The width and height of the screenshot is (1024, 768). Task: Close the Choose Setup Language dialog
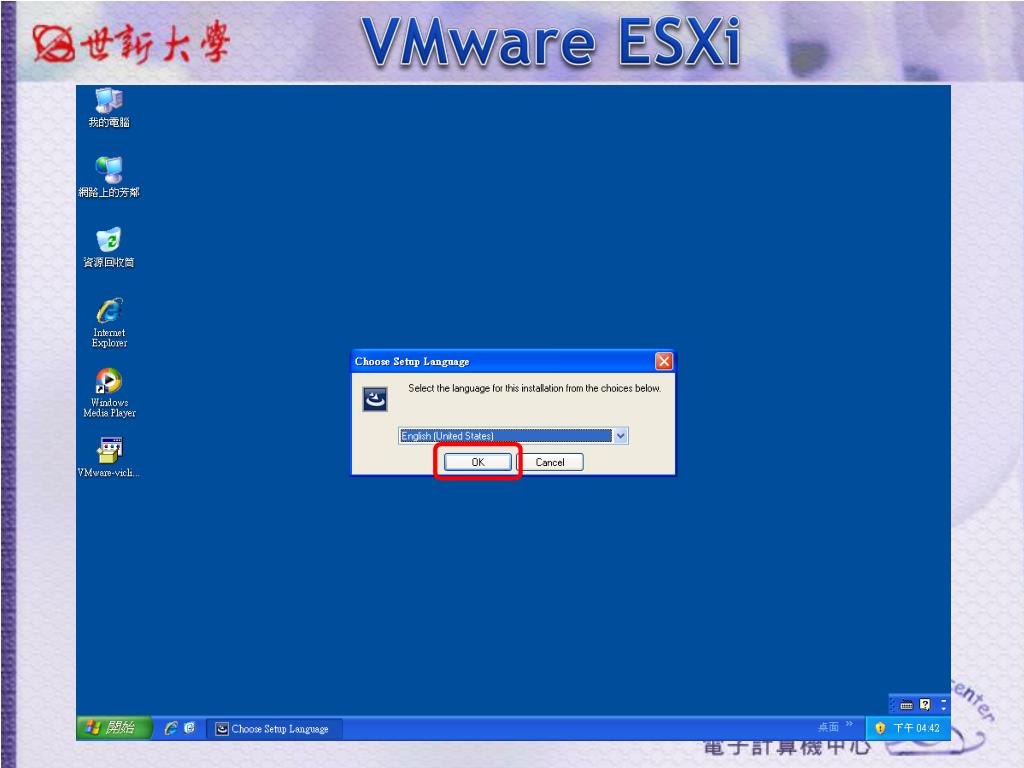[x=664, y=361]
